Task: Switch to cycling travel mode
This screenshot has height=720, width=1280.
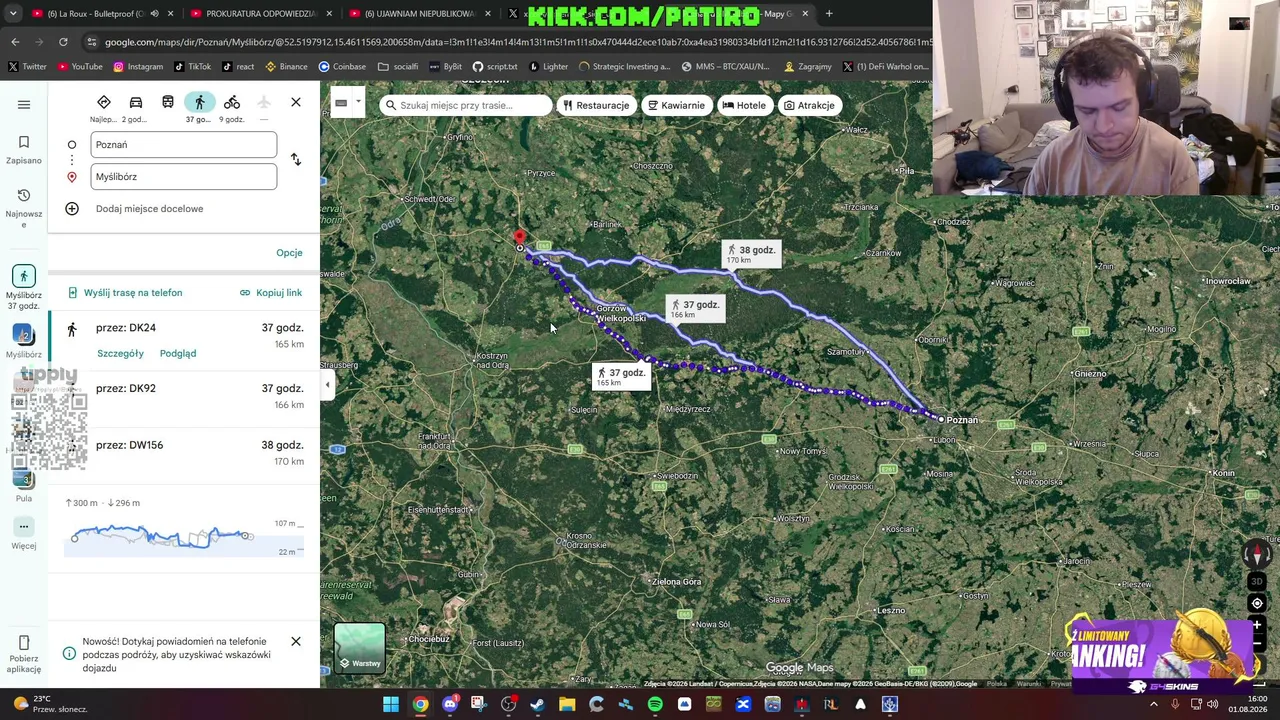Action: (x=232, y=102)
